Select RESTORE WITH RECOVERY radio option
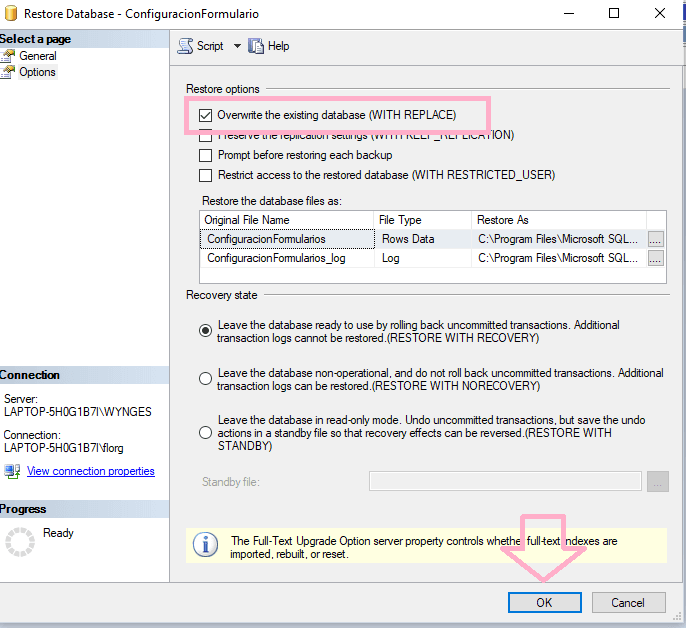The width and height of the screenshot is (686, 628). click(x=206, y=329)
